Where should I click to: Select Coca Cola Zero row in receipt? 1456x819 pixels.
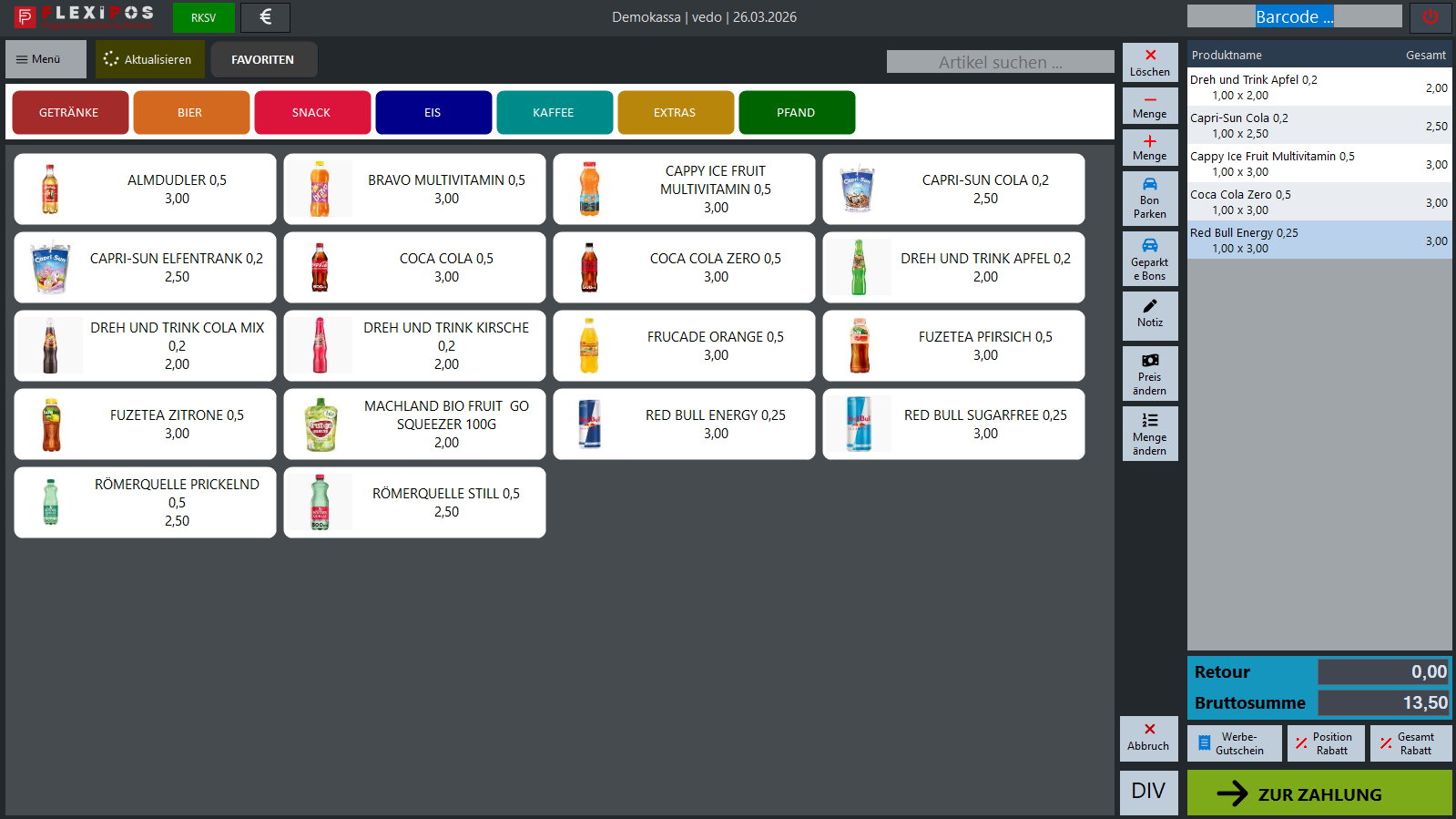1318,202
